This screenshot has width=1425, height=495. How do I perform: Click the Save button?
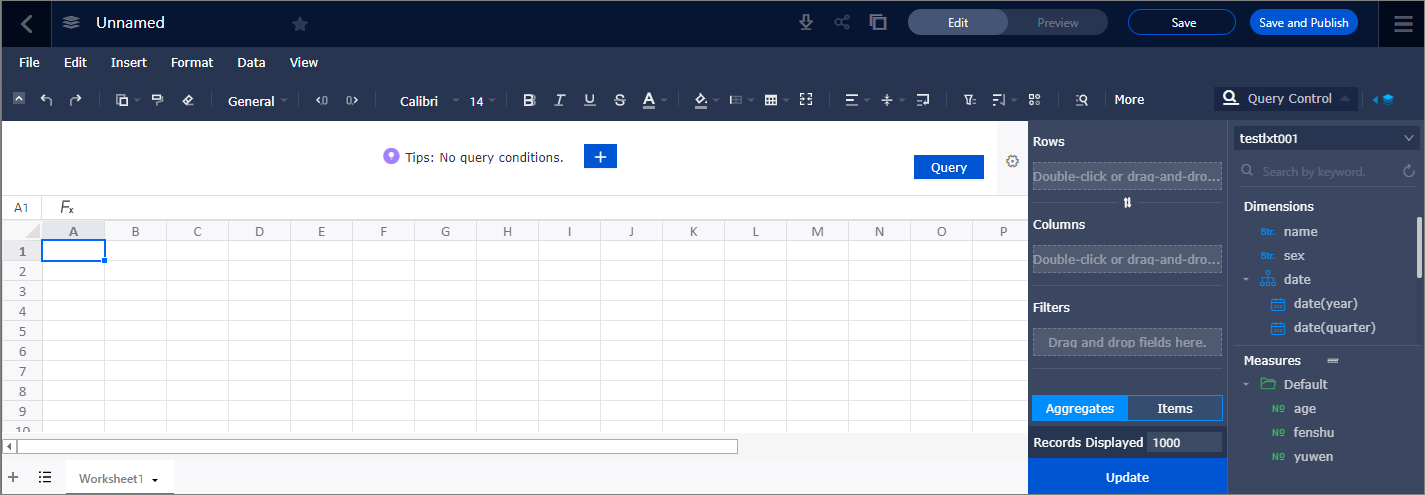point(1183,22)
